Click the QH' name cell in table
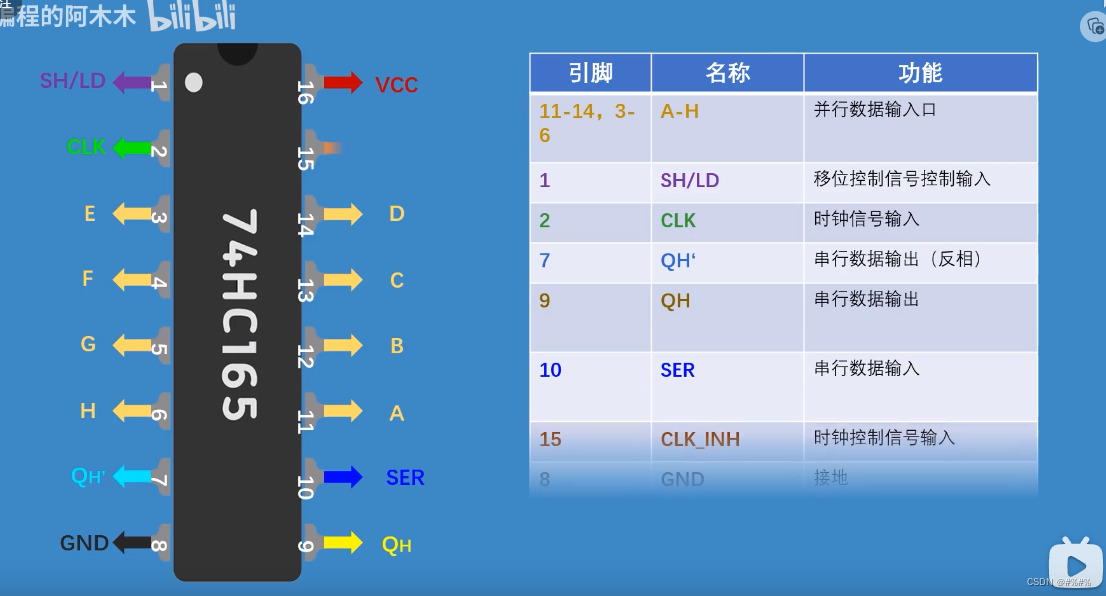 tap(727, 263)
